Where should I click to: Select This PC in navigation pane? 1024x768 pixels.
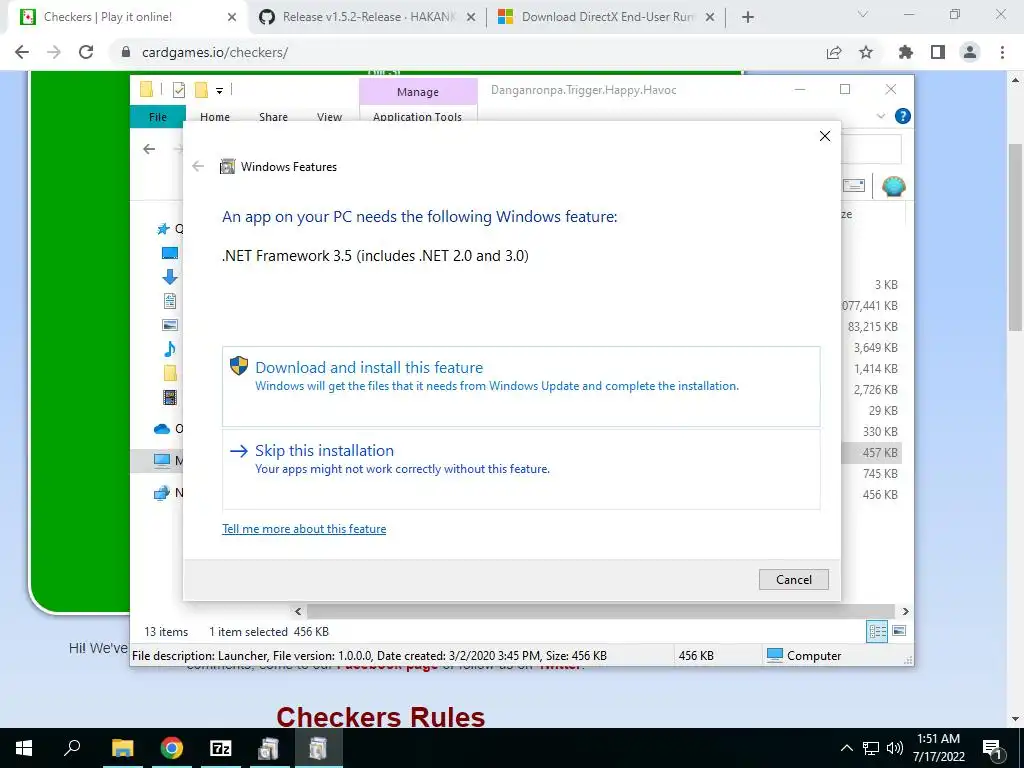162,460
